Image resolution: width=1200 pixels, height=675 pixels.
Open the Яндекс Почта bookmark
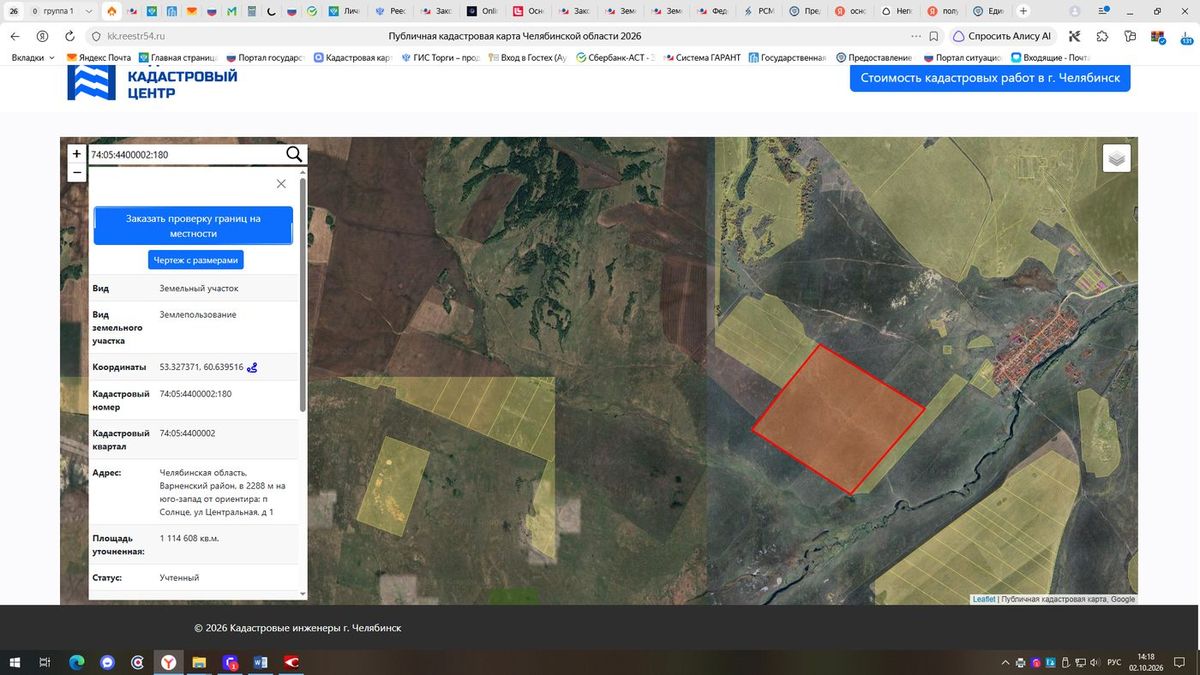point(99,58)
